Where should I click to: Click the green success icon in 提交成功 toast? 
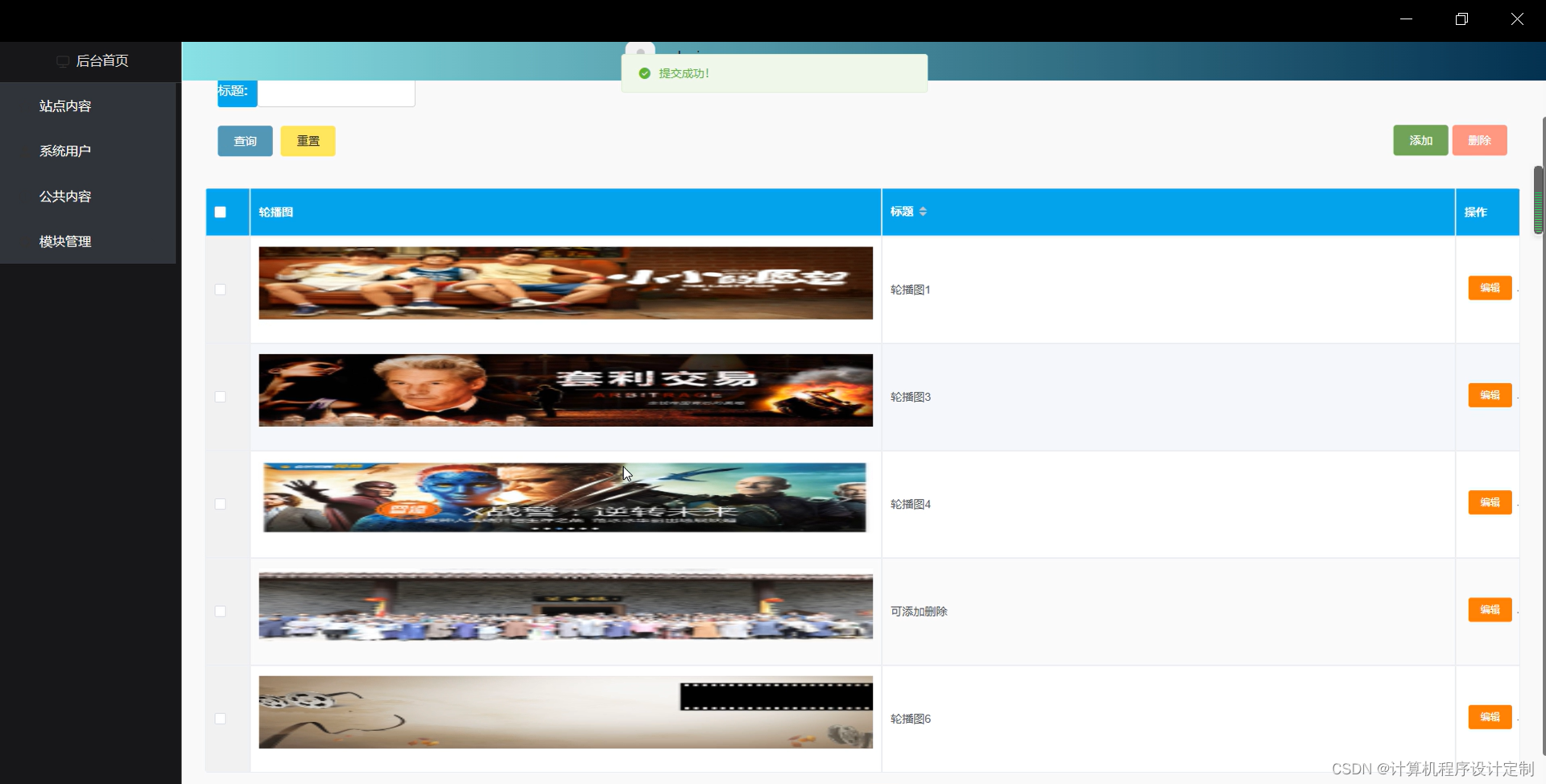pos(644,73)
